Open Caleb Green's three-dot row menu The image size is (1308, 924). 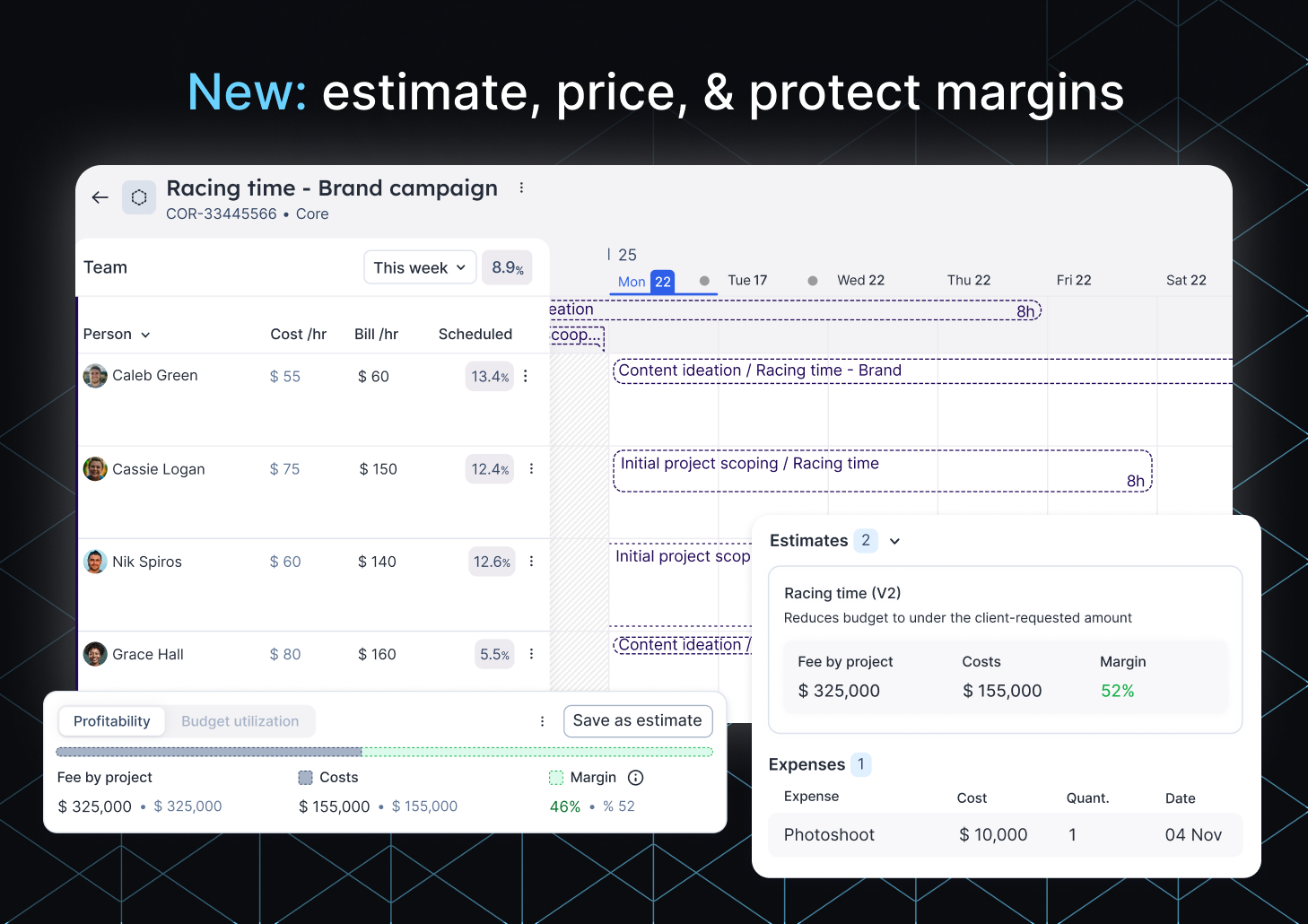(526, 376)
